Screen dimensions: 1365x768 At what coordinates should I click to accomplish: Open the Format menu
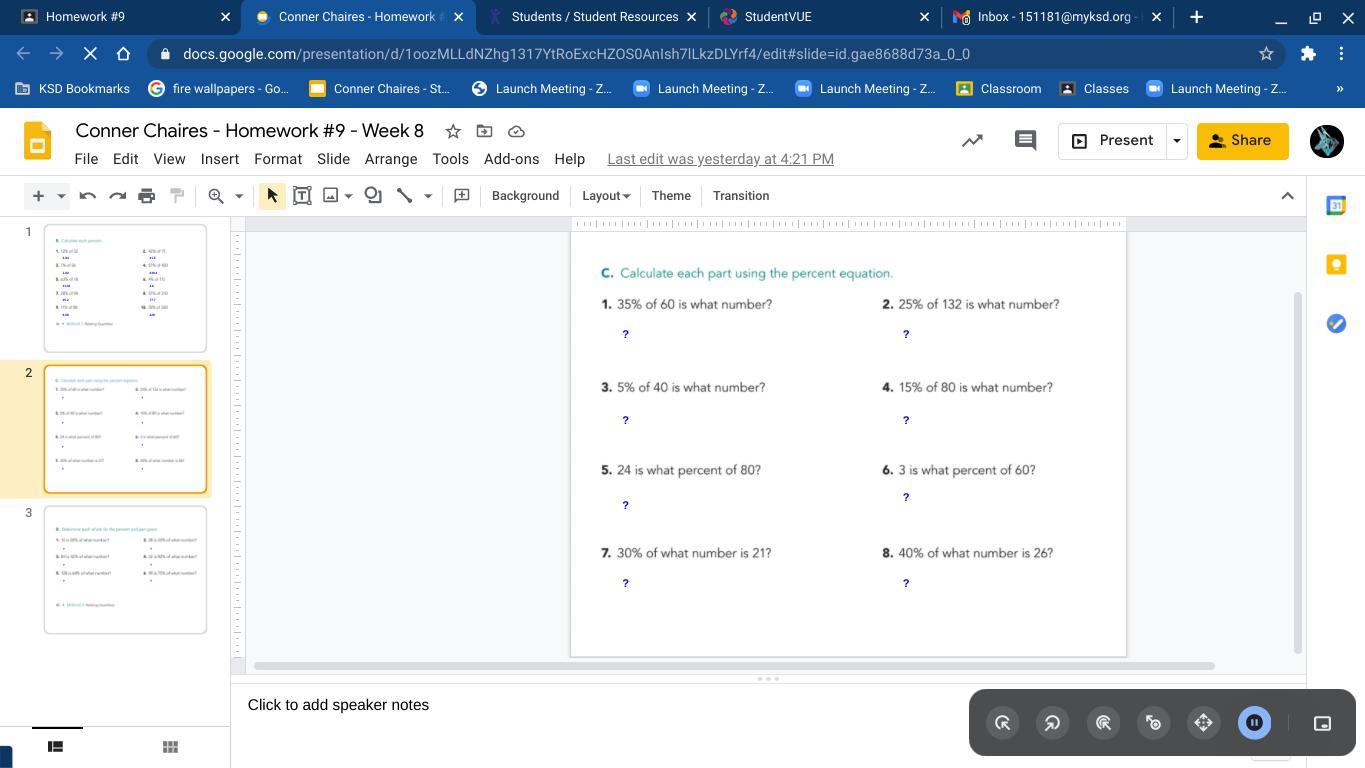pos(278,159)
